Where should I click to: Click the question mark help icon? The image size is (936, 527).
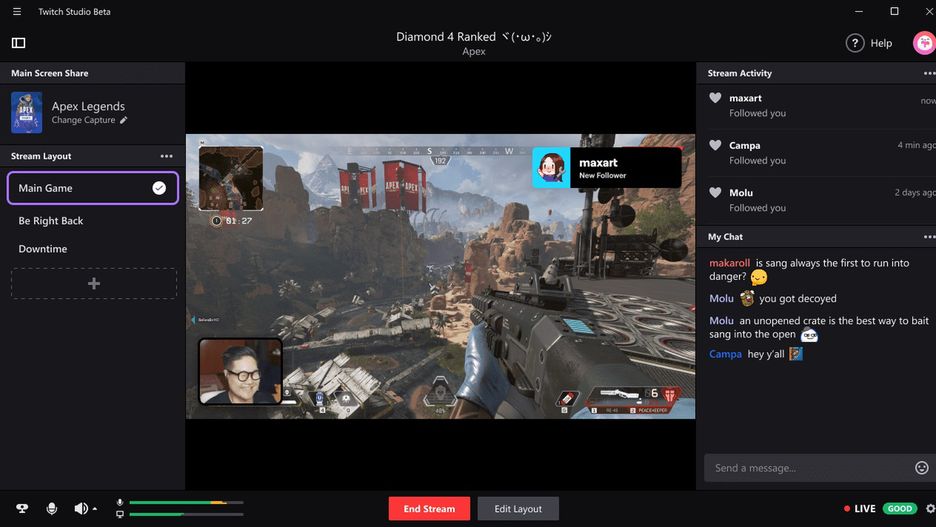[x=855, y=43]
